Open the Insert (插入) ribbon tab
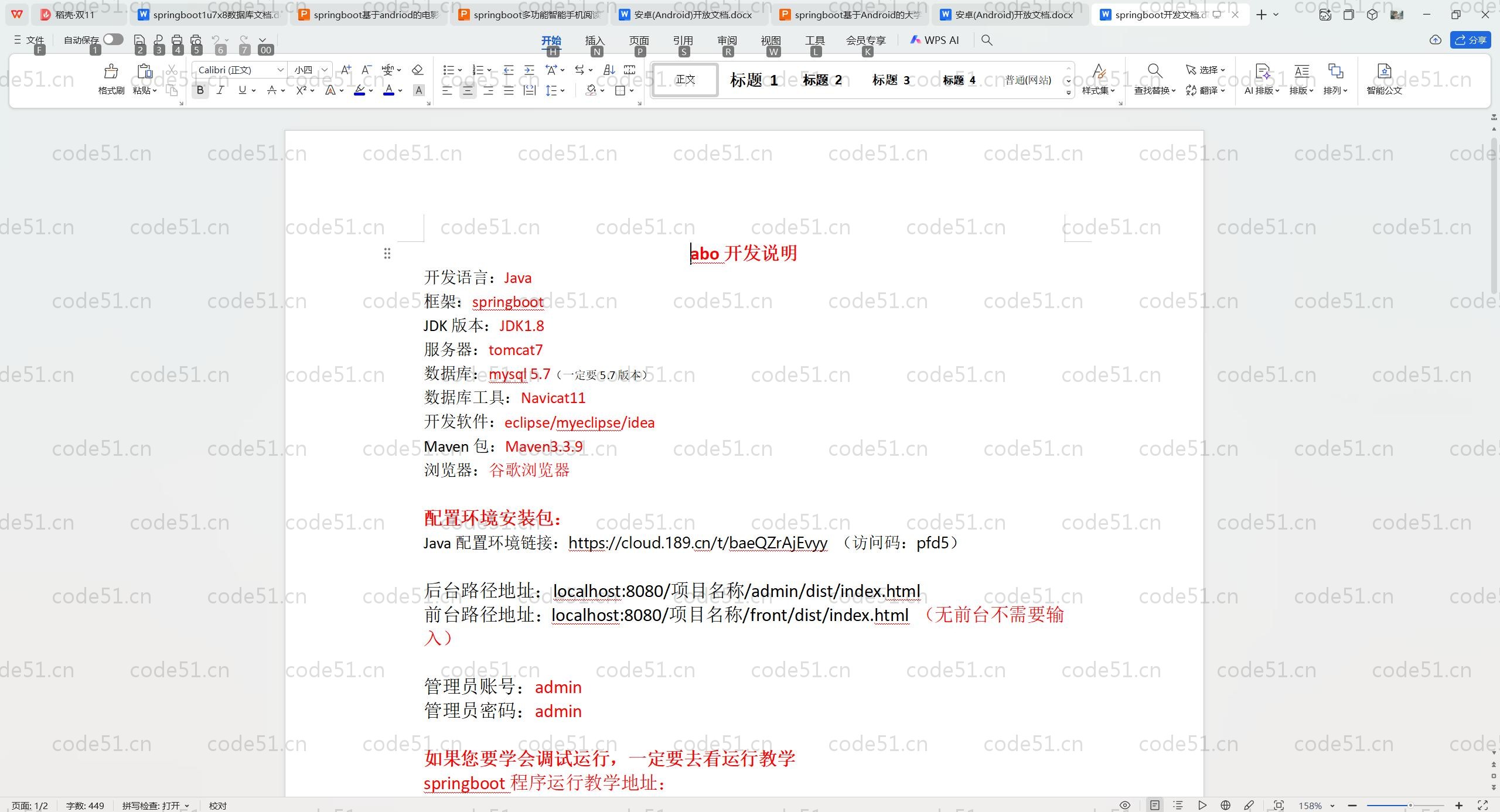The width and height of the screenshot is (1500, 812). tap(594, 40)
